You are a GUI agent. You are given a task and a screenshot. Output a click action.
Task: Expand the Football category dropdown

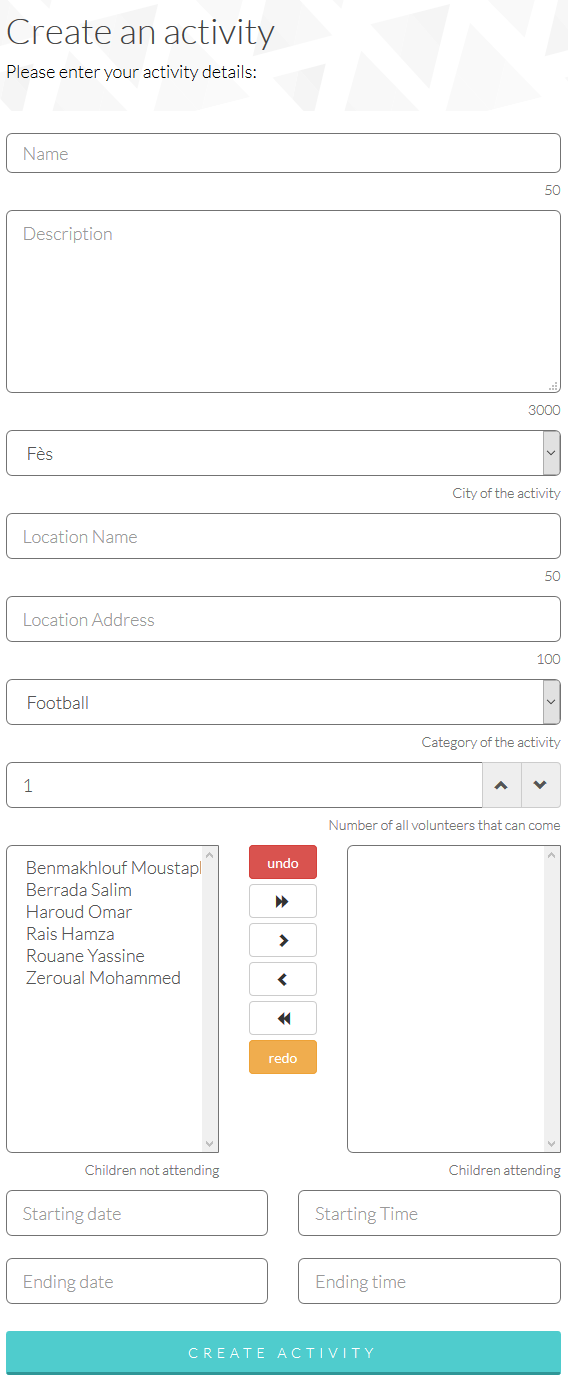[x=283, y=702]
